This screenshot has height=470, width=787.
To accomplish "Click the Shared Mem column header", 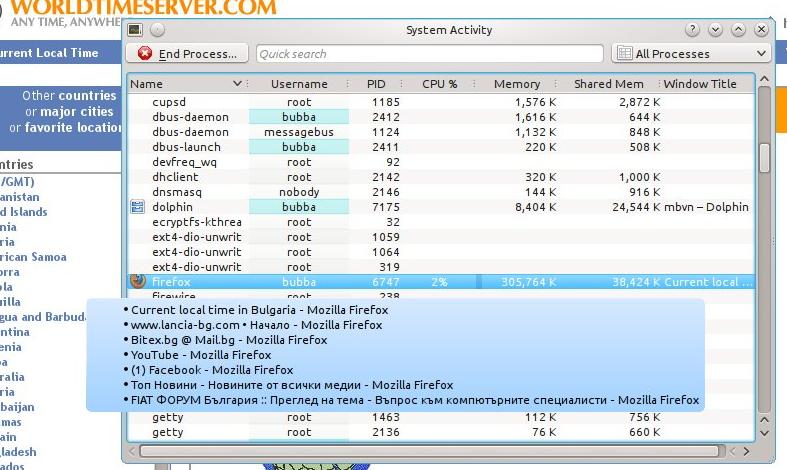I will pyautogui.click(x=609, y=84).
